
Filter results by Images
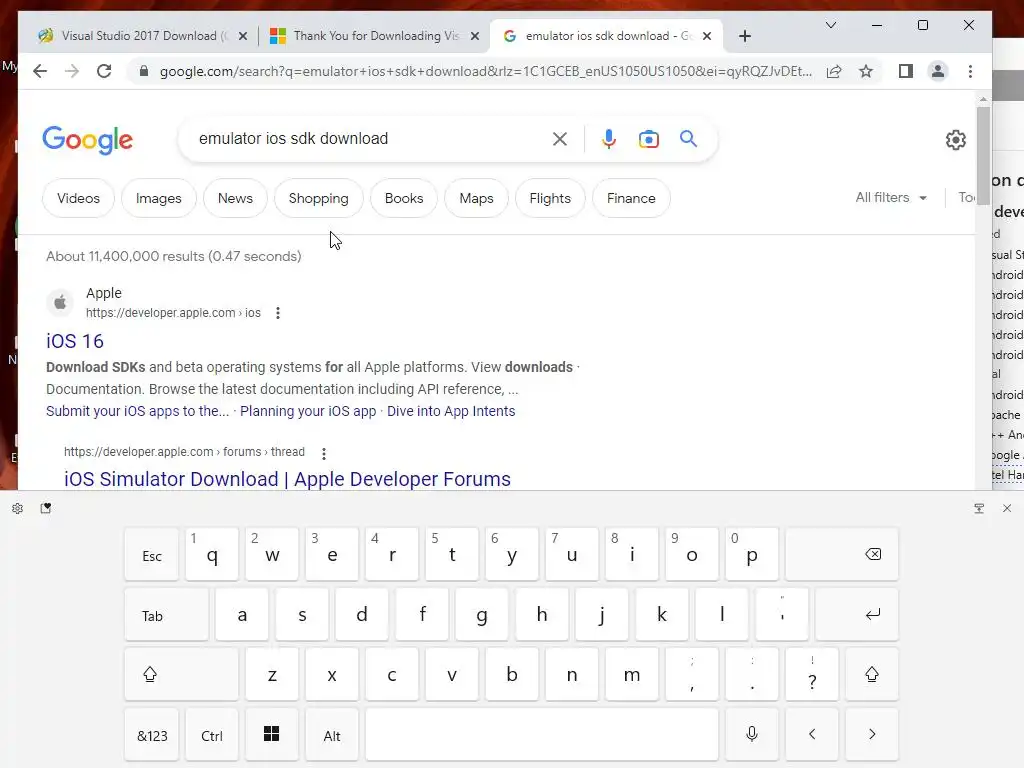click(159, 198)
